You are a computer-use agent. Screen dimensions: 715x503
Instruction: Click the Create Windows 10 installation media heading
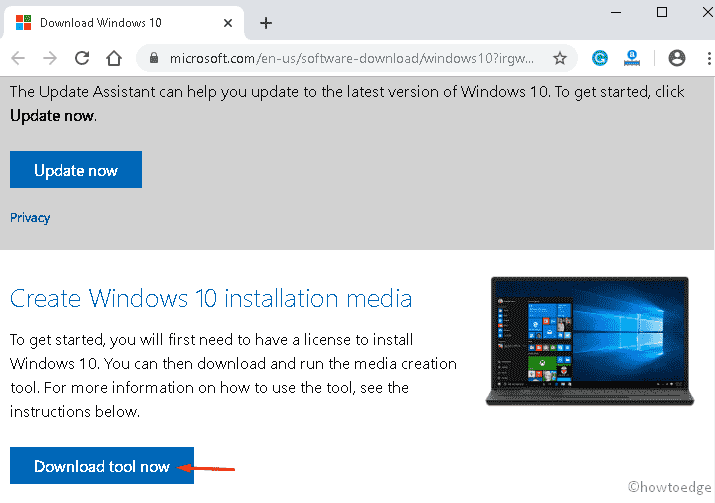211,299
